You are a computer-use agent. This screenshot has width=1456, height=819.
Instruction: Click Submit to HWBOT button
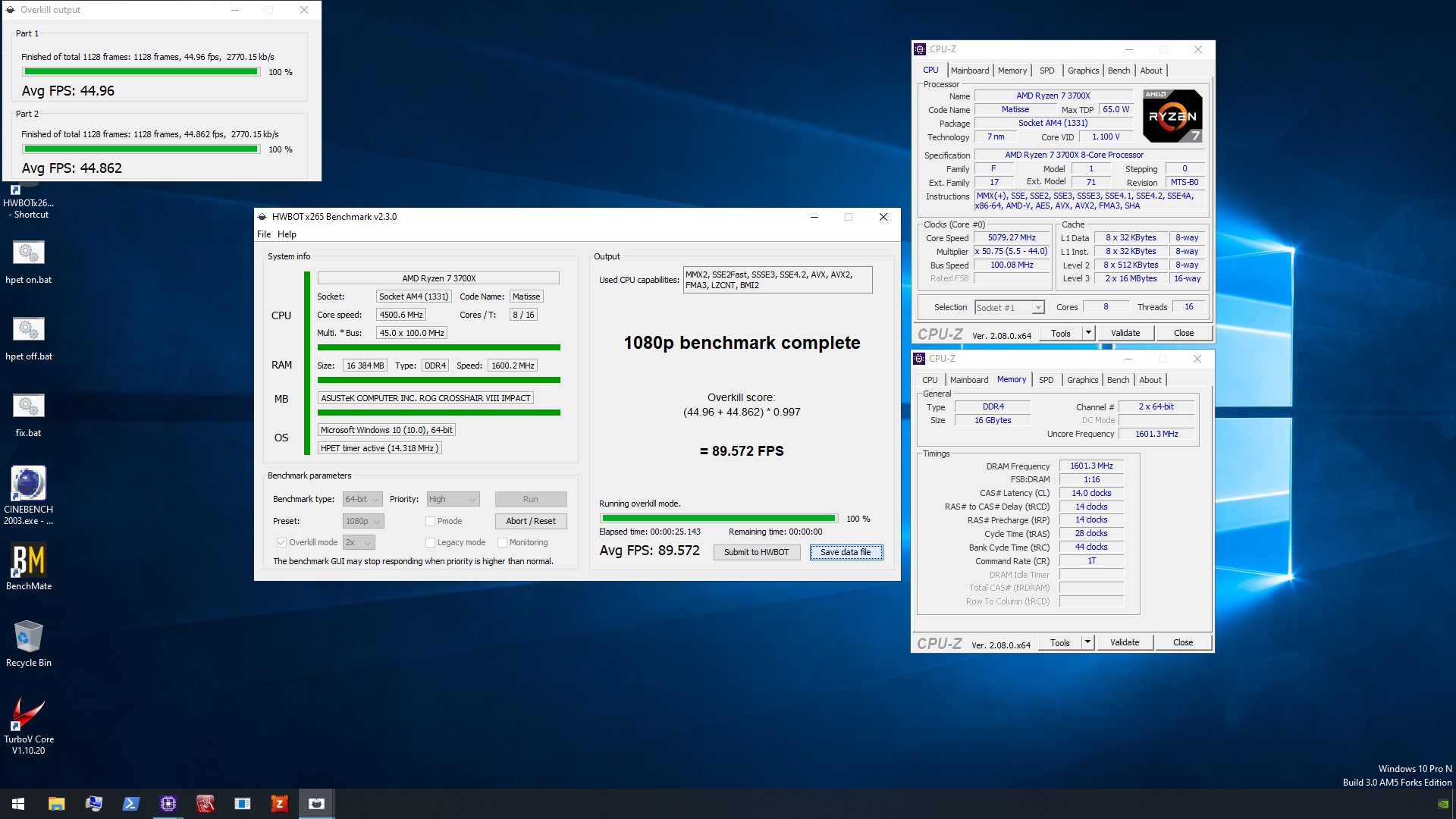(x=756, y=552)
